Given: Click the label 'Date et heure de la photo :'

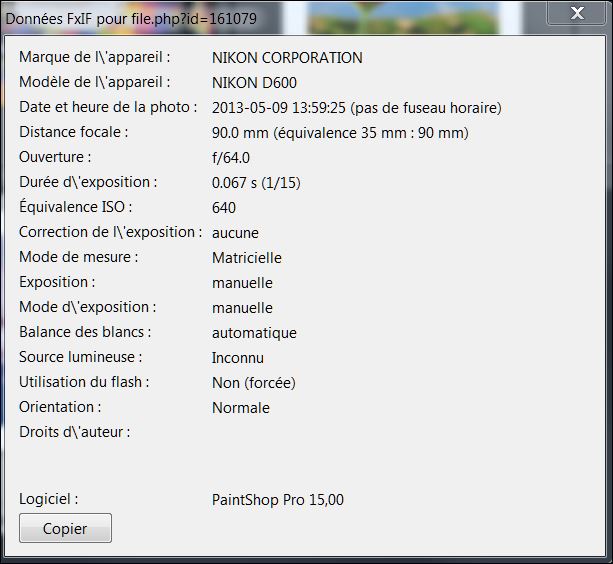Looking at the screenshot, I should [108, 107].
